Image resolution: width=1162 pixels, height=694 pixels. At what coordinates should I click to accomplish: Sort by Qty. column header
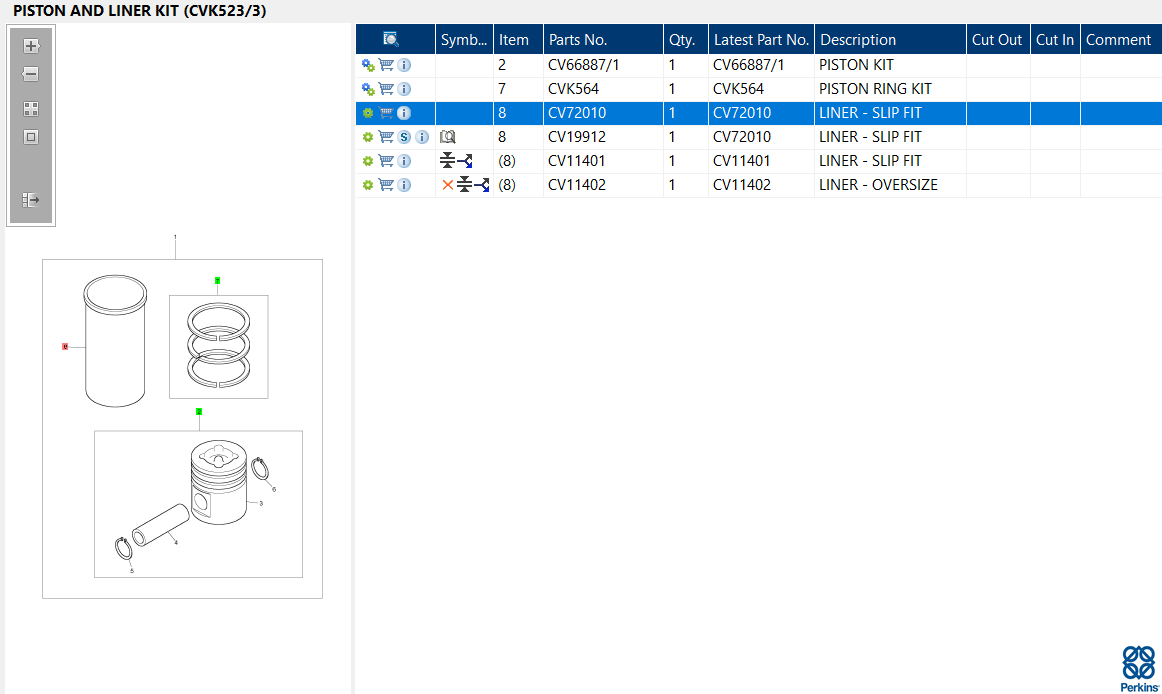click(x=685, y=39)
